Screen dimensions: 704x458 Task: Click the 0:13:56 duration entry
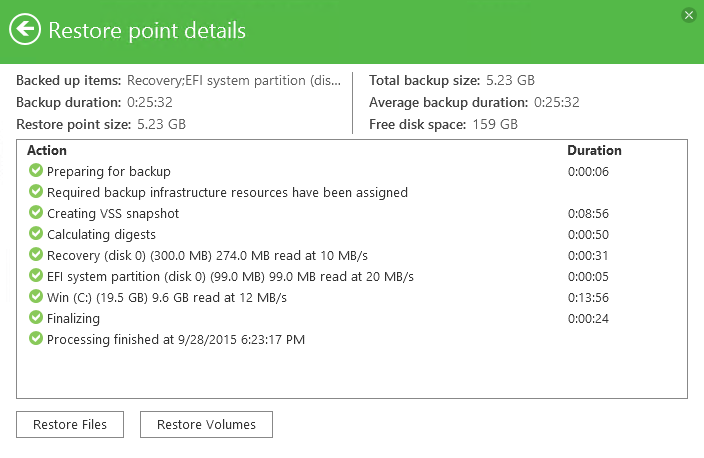tap(588, 298)
